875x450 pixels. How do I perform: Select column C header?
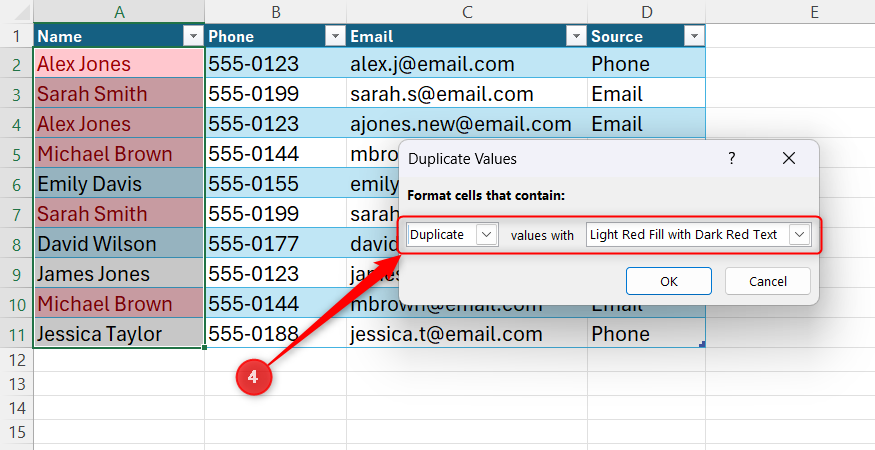coord(467,12)
